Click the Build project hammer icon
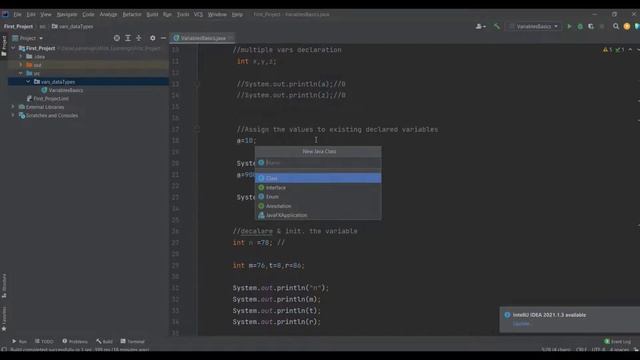Image resolution: width=640 pixels, height=360 pixels. point(497,27)
